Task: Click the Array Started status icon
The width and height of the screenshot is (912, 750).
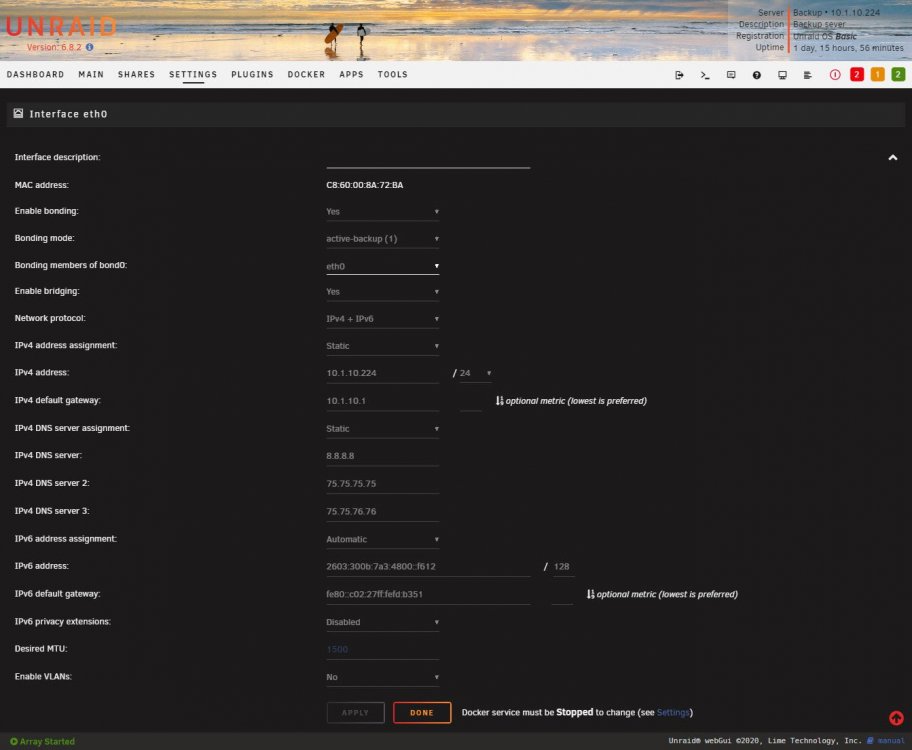Action: tap(14, 741)
